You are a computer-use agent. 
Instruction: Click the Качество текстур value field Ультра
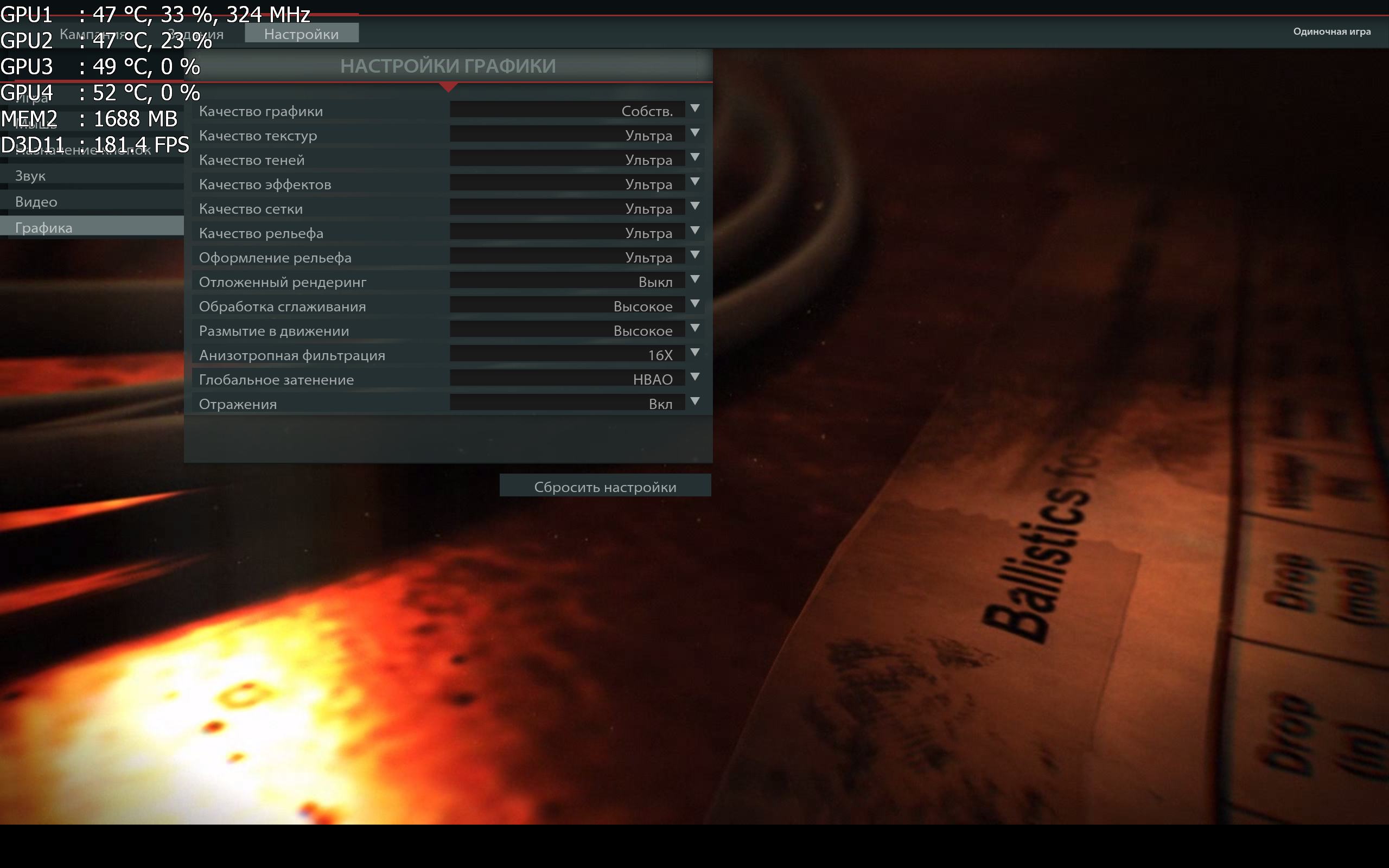[567, 135]
